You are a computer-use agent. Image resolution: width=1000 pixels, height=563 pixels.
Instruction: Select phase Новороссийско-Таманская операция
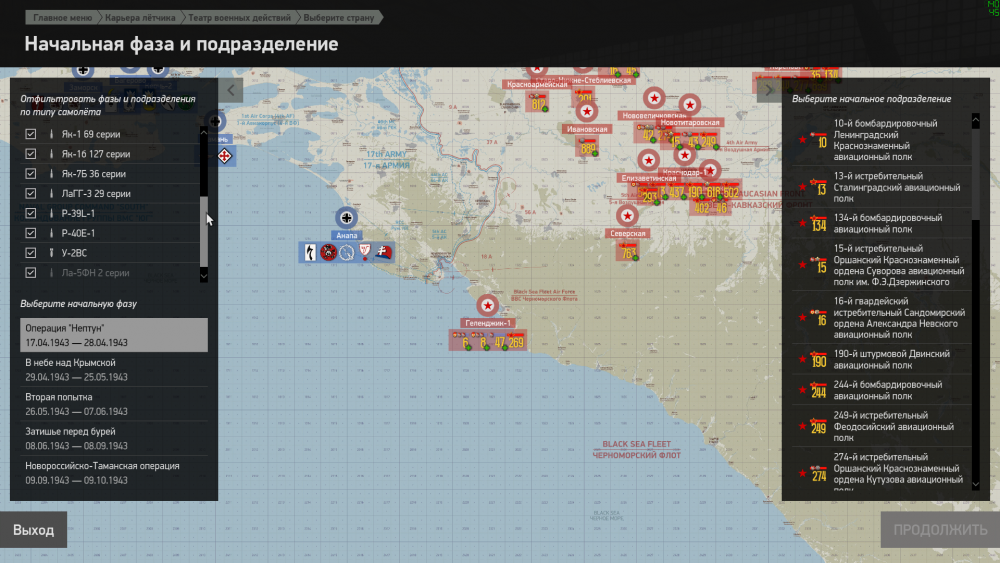click(114, 473)
